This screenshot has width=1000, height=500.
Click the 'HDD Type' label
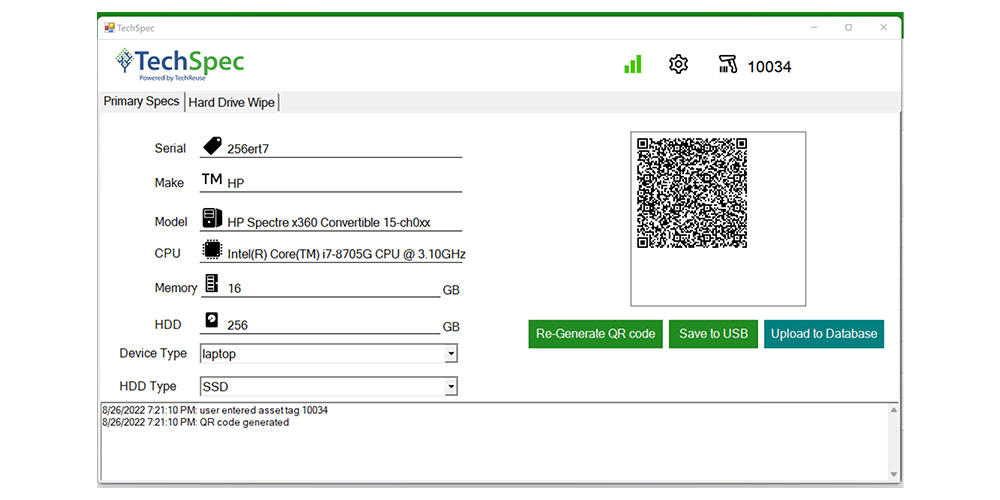click(x=147, y=386)
